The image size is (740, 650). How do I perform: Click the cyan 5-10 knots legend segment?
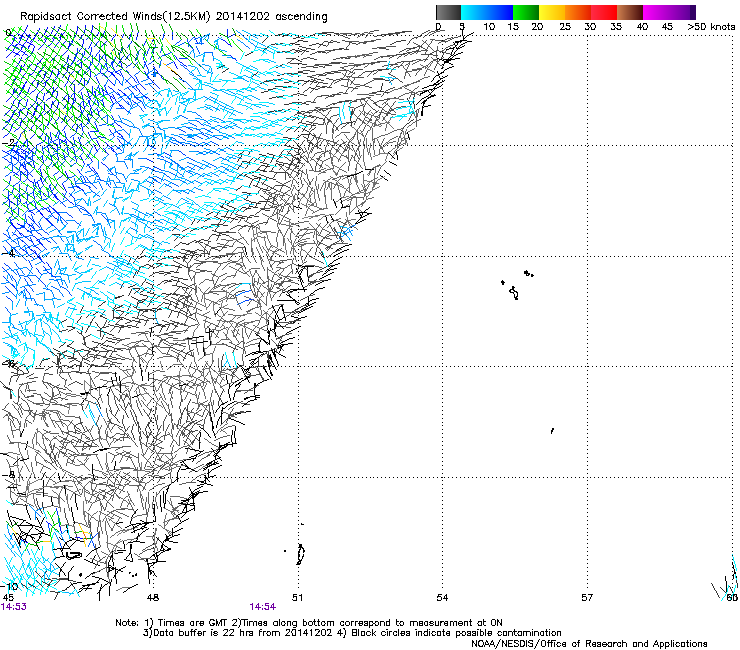click(x=474, y=12)
